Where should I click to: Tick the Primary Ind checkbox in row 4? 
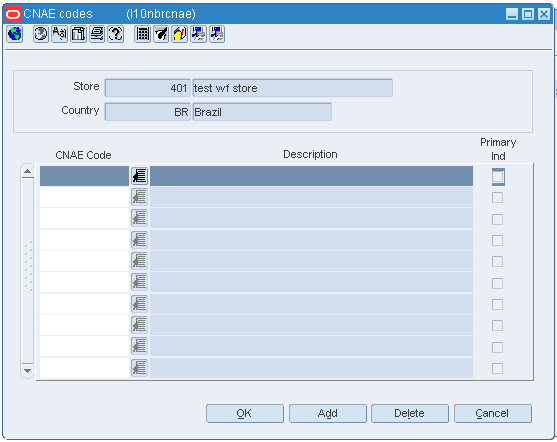(497, 241)
